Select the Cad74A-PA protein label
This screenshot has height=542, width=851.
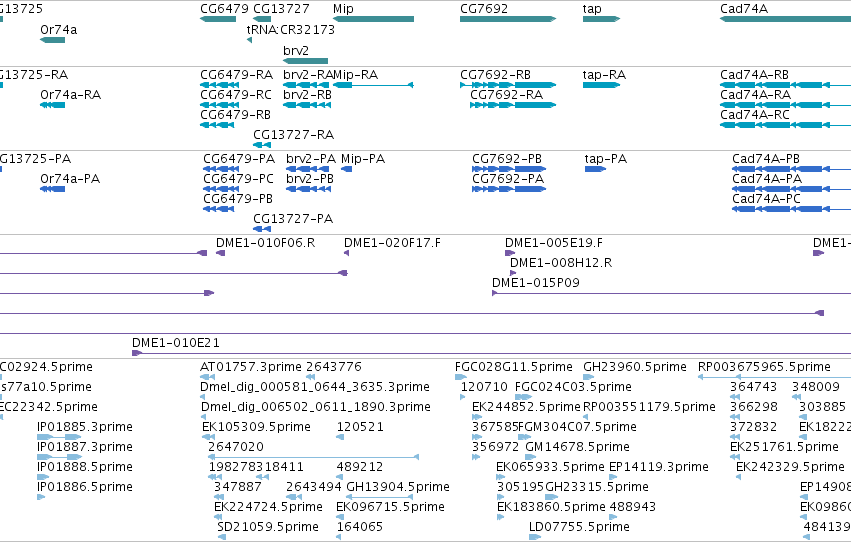[x=767, y=178]
